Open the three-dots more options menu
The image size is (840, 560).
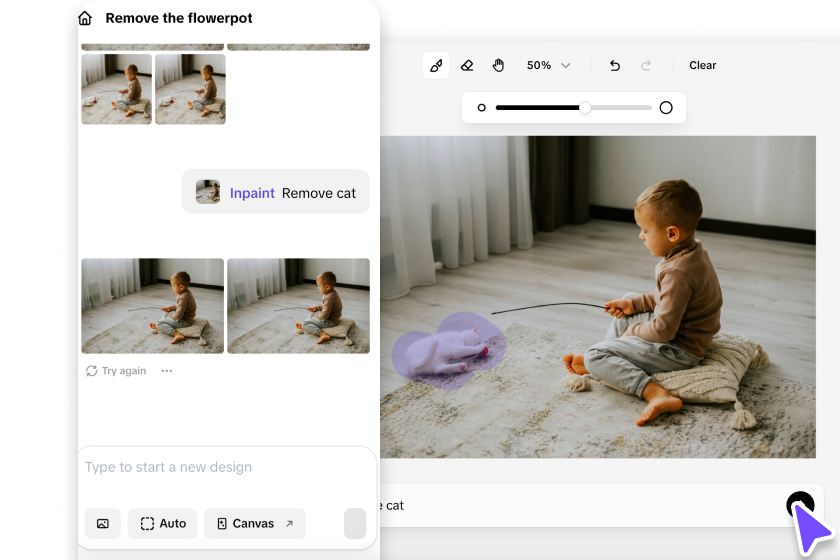click(167, 371)
